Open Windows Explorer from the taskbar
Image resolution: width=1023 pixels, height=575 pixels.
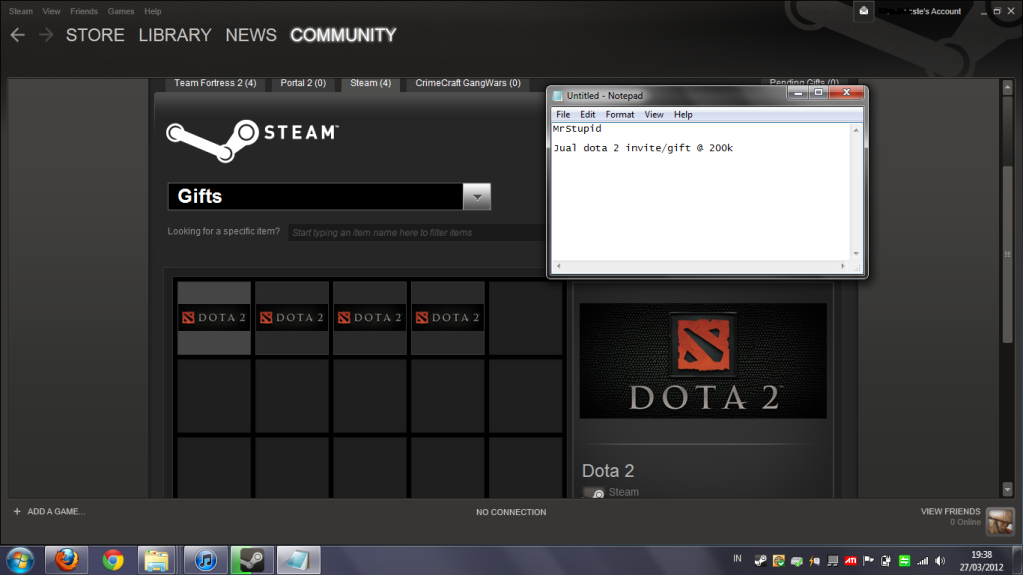pos(157,561)
